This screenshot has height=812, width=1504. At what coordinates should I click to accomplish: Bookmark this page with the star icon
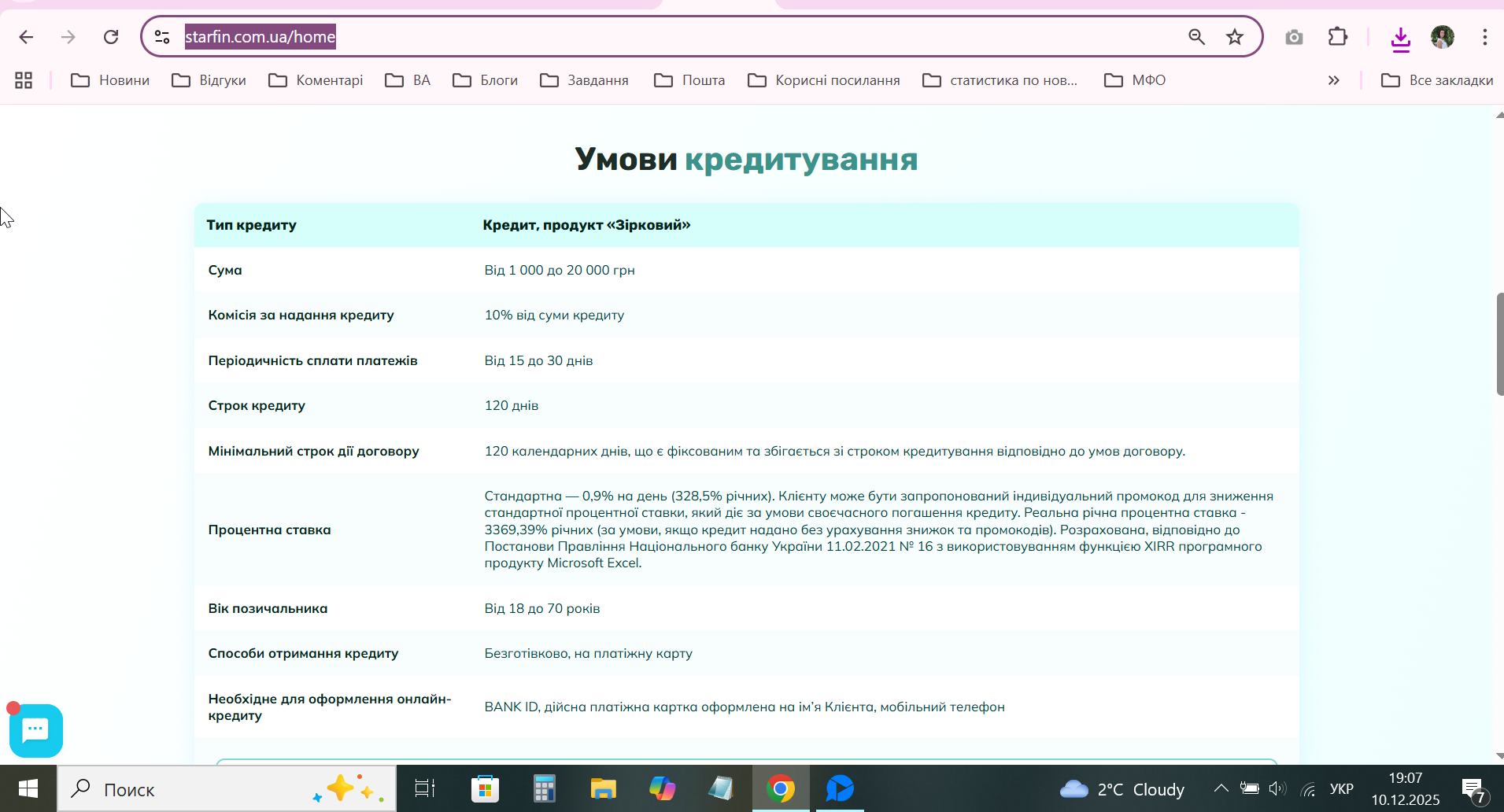[x=1235, y=37]
